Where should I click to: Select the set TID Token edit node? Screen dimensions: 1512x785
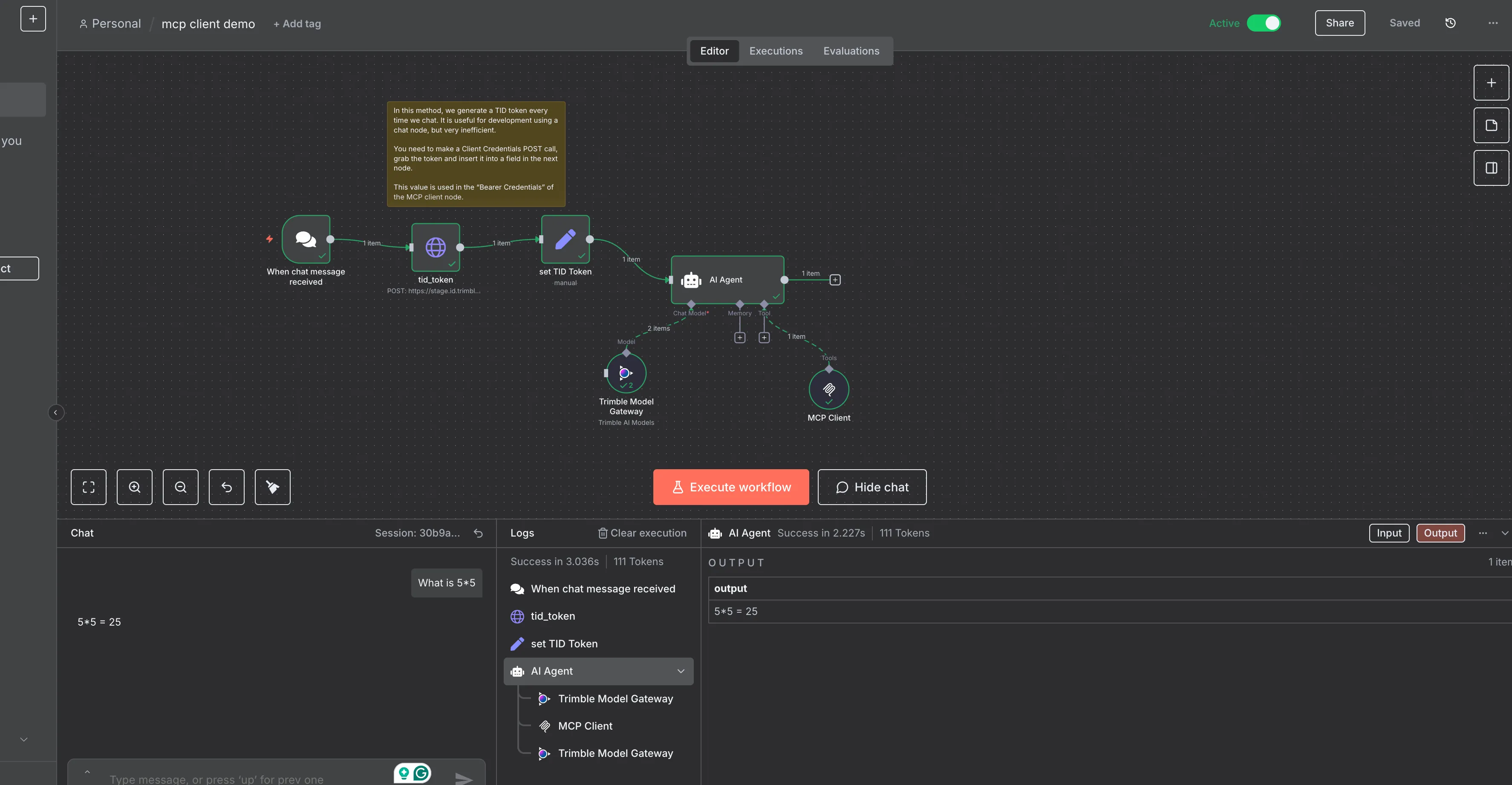[565, 240]
